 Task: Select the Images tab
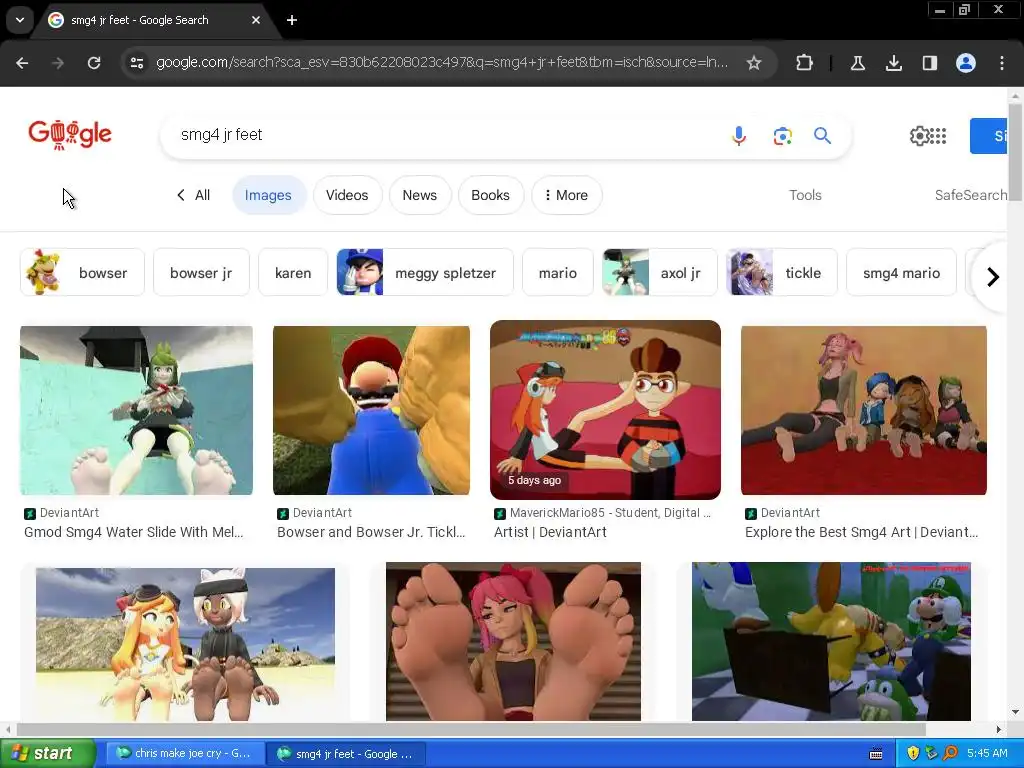click(x=268, y=195)
